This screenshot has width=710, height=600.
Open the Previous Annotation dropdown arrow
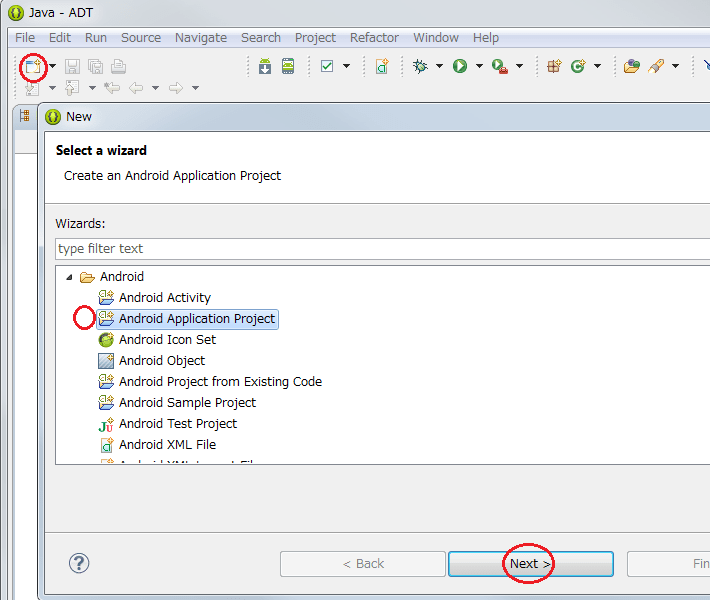pyautogui.click(x=92, y=88)
